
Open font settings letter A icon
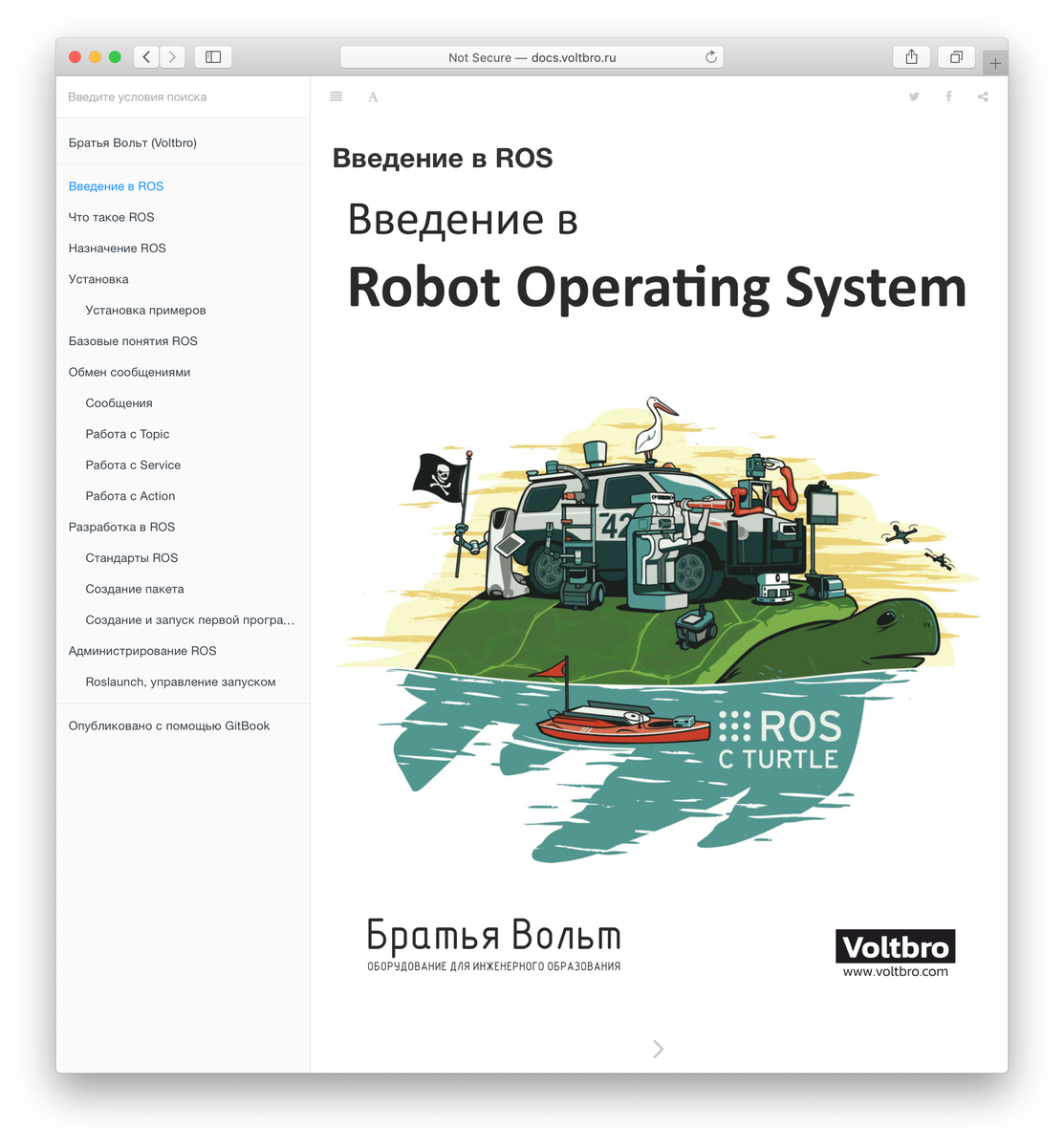373,97
